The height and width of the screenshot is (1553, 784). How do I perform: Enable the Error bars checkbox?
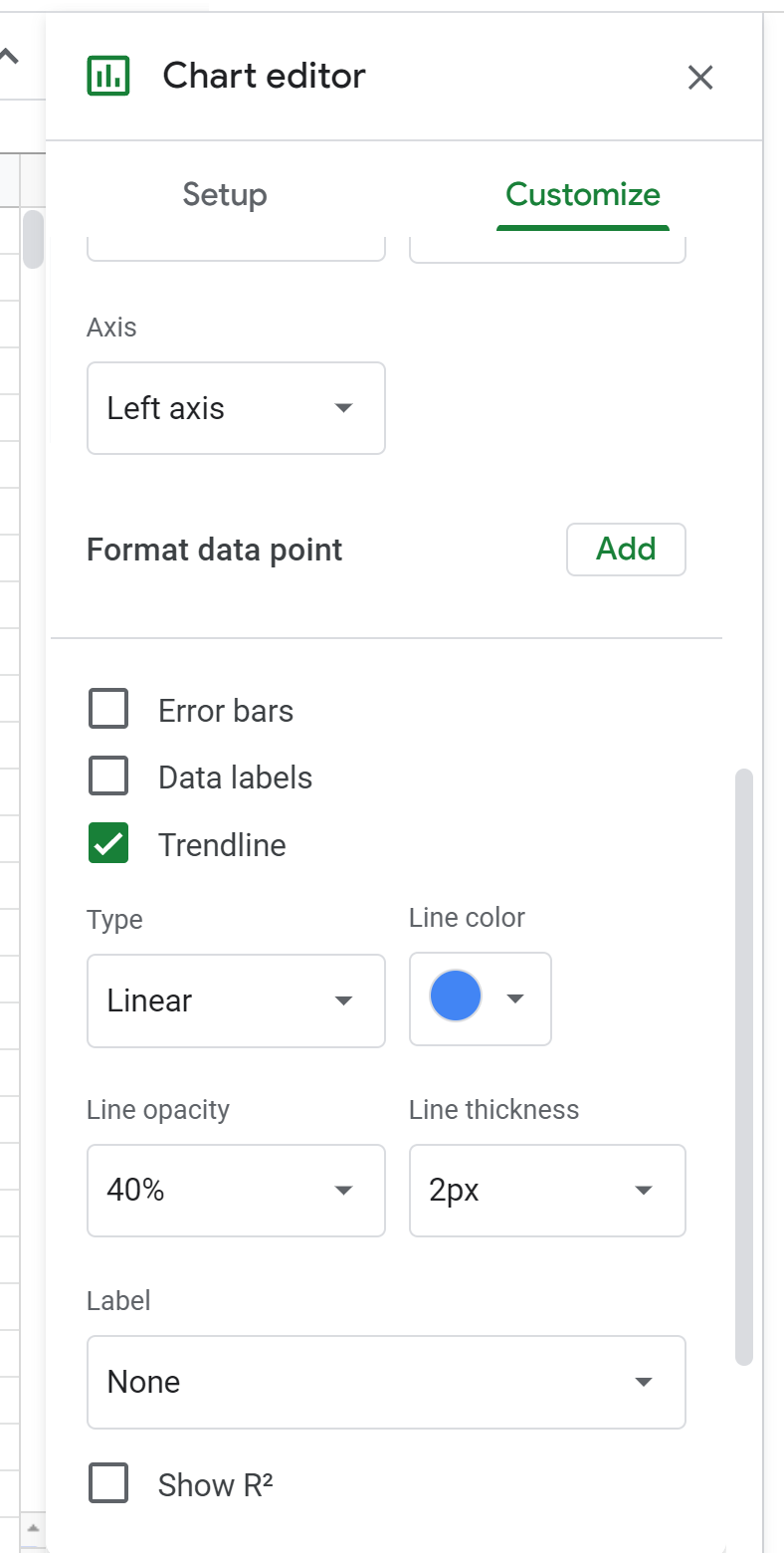108,711
